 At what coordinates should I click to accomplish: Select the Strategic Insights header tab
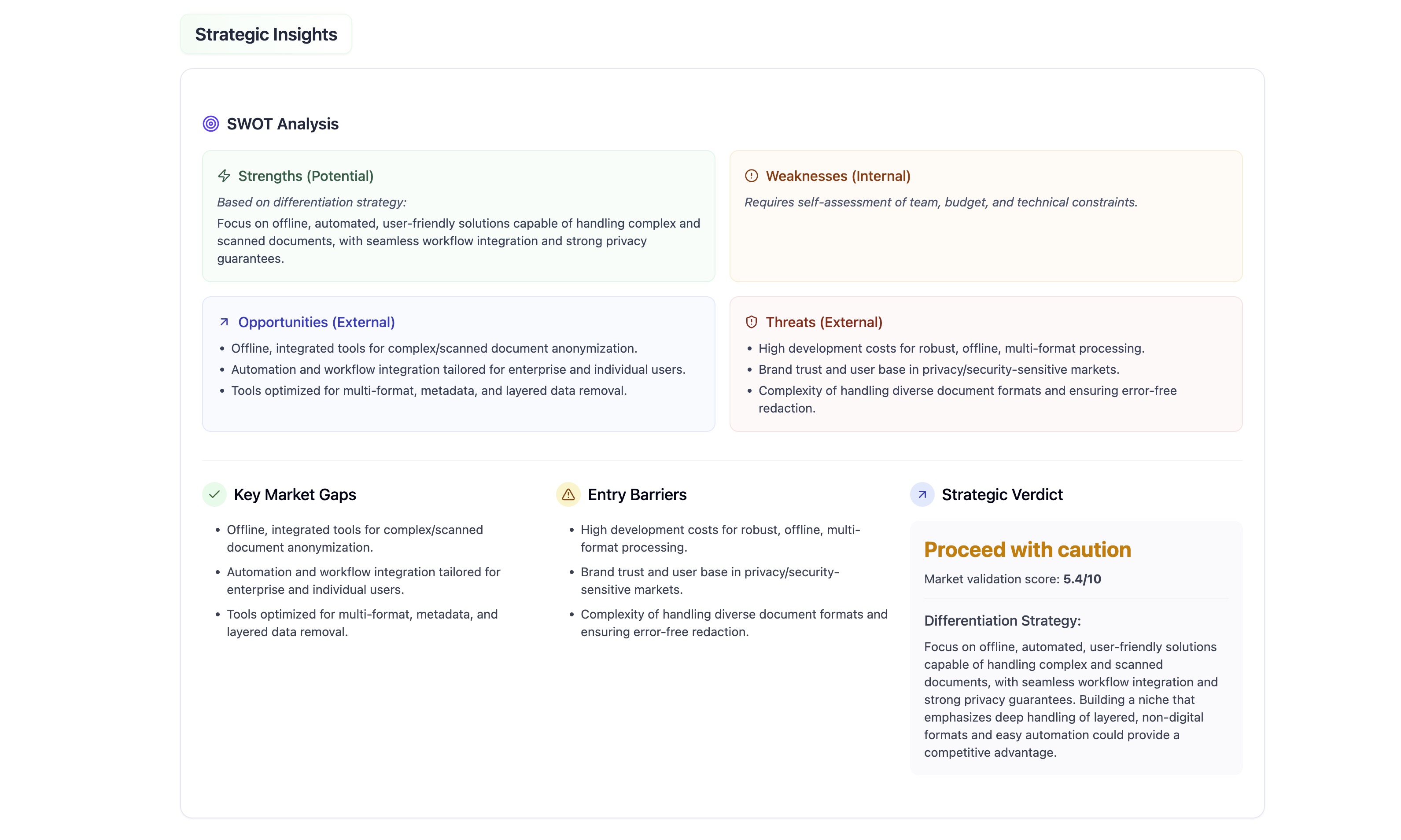266,34
